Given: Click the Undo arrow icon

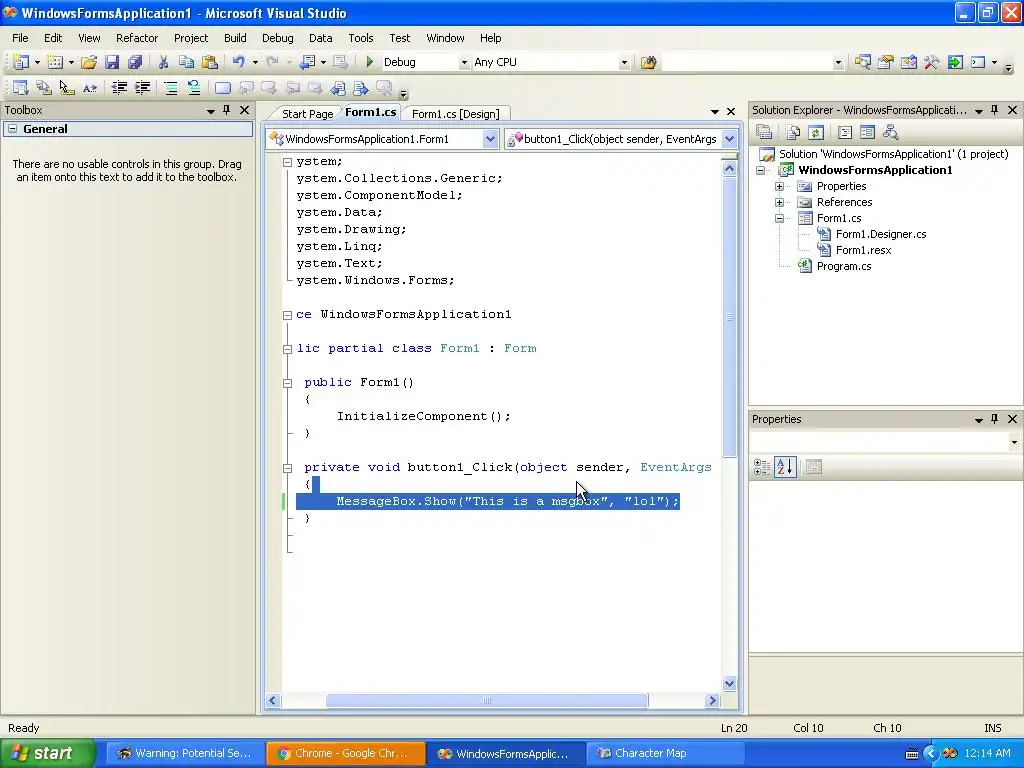Looking at the screenshot, I should click(238, 62).
